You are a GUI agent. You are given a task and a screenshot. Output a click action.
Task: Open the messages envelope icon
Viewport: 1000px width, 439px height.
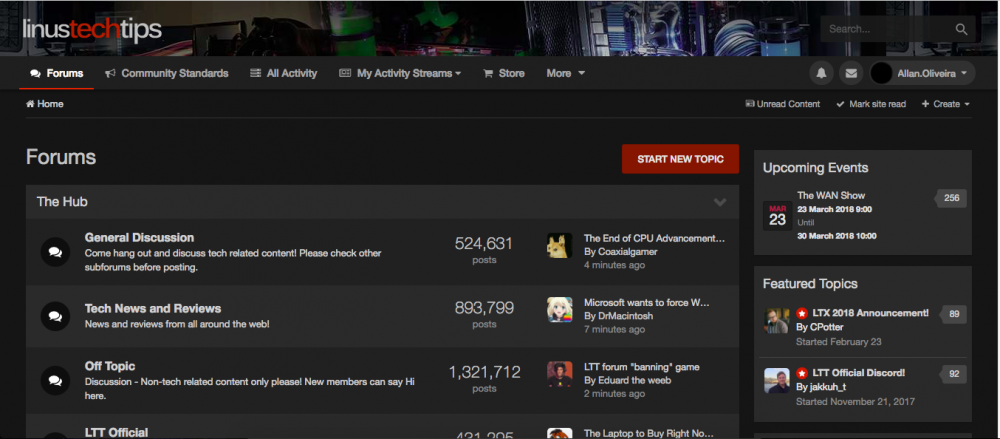[851, 73]
